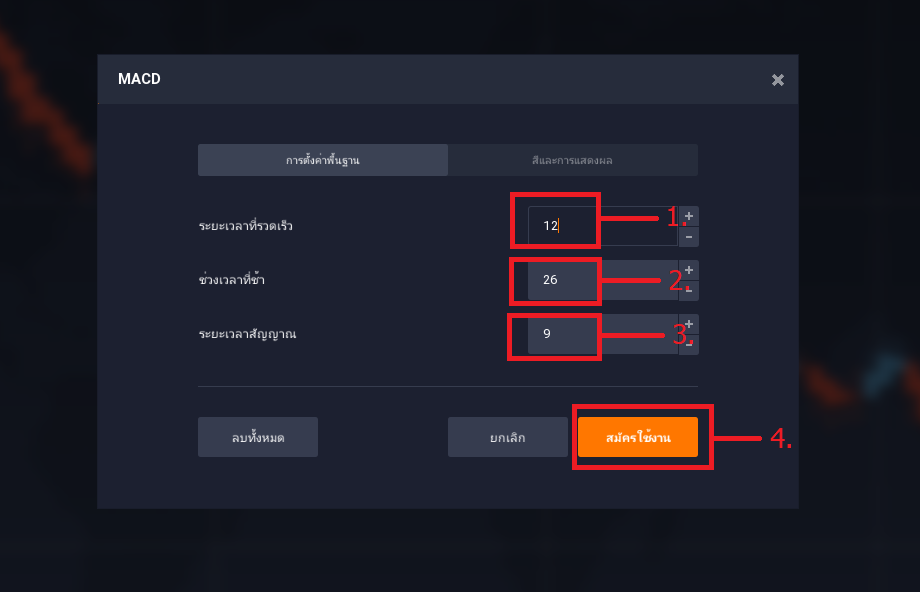The width and height of the screenshot is (920, 592).
Task: Close the MACD settings dialog
Action: pyautogui.click(x=777, y=80)
